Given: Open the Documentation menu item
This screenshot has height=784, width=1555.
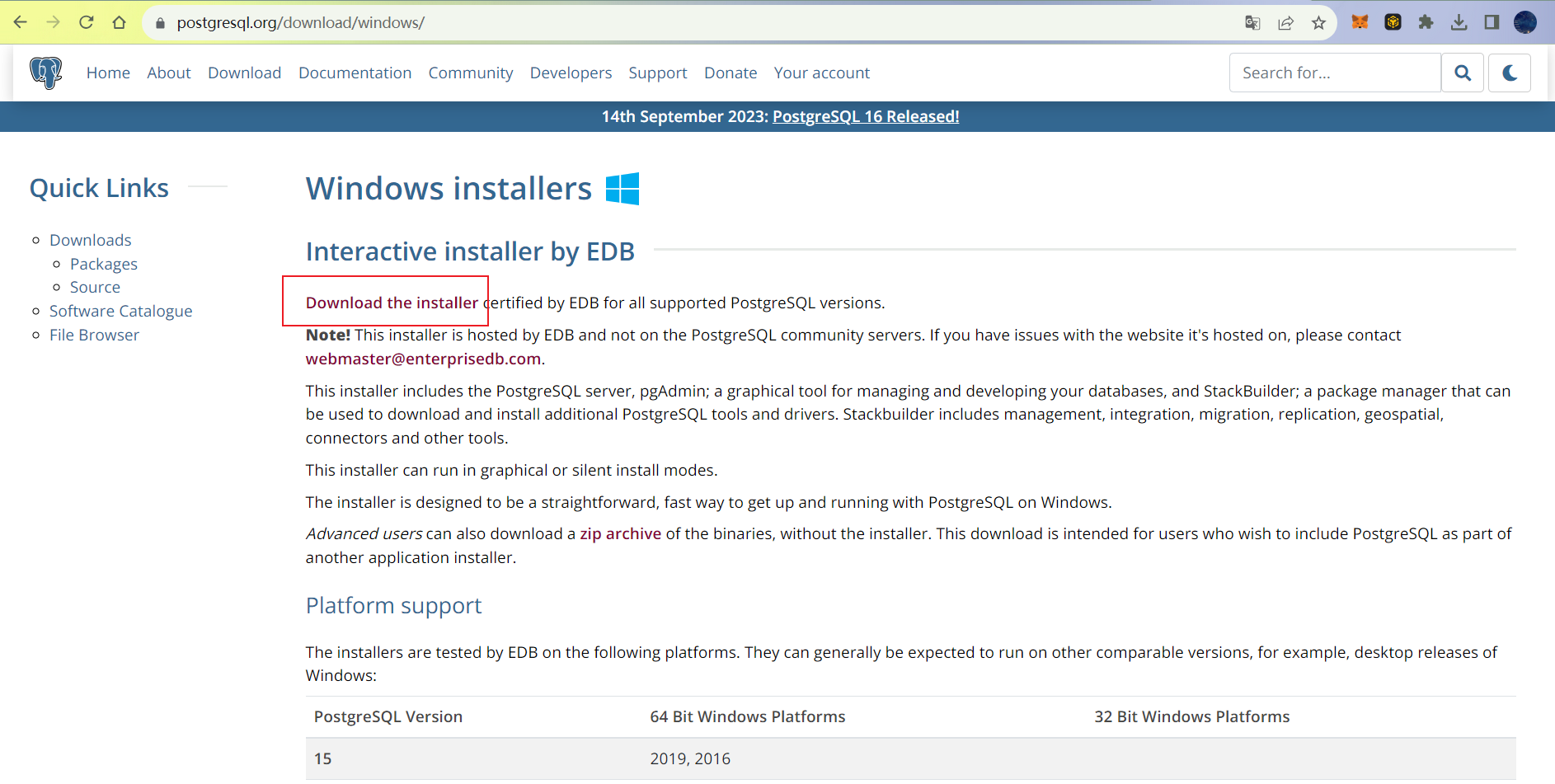Looking at the screenshot, I should (x=355, y=73).
